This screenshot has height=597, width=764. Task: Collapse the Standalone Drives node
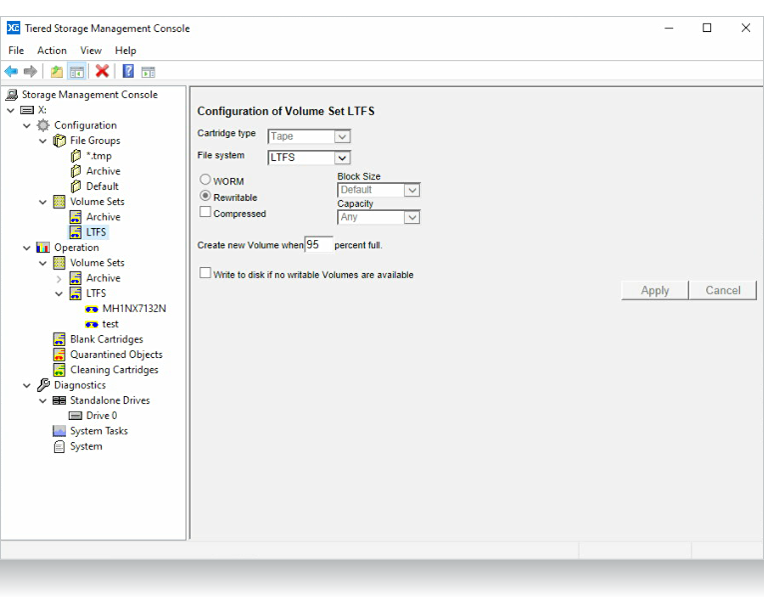click(x=43, y=401)
